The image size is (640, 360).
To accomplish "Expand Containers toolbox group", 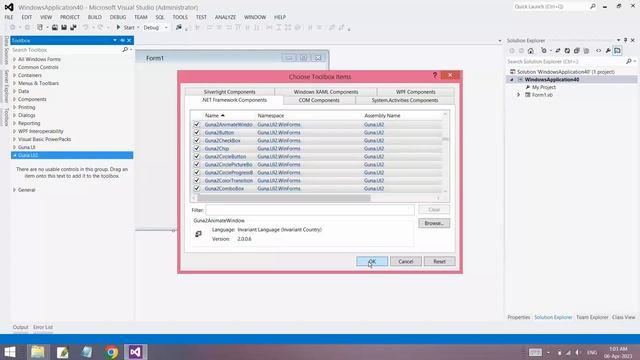I will coord(15,75).
